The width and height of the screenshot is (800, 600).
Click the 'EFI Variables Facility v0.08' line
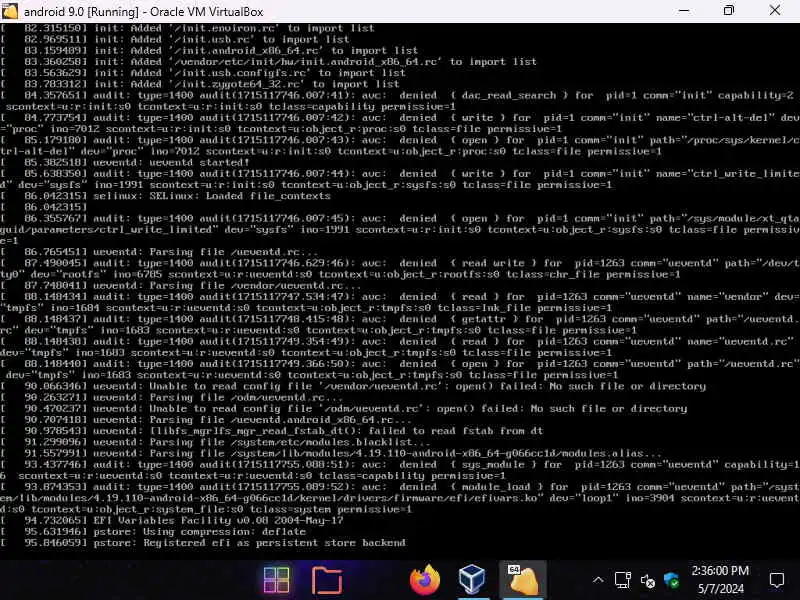click(172, 520)
